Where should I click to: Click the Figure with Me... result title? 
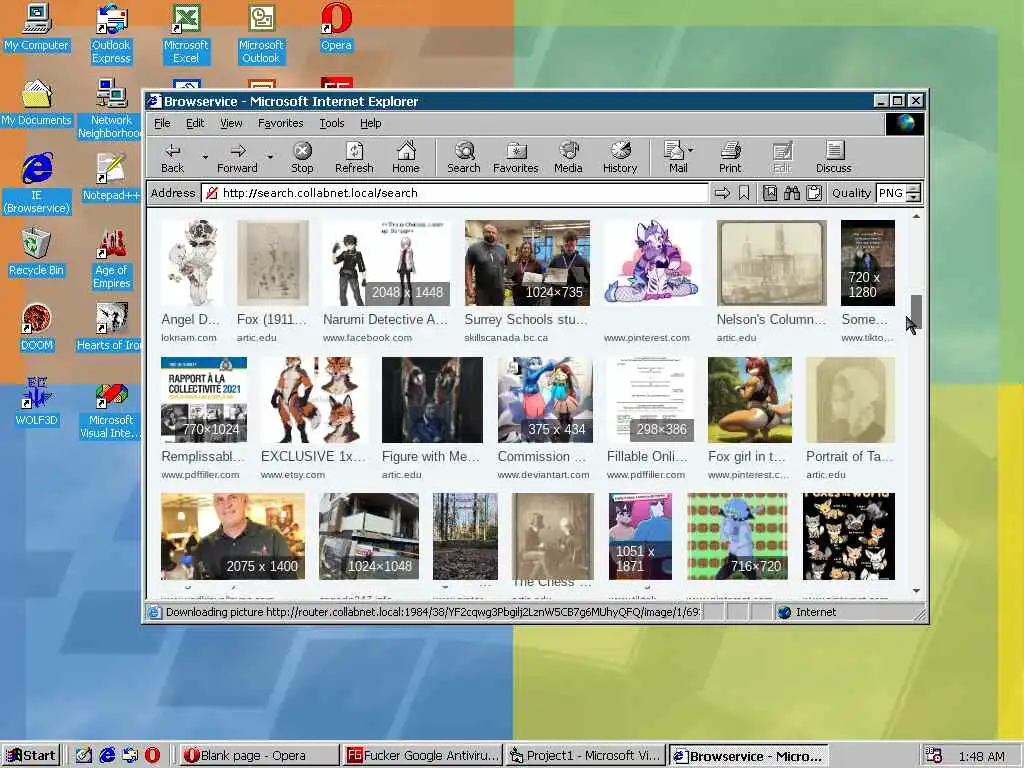coord(431,456)
